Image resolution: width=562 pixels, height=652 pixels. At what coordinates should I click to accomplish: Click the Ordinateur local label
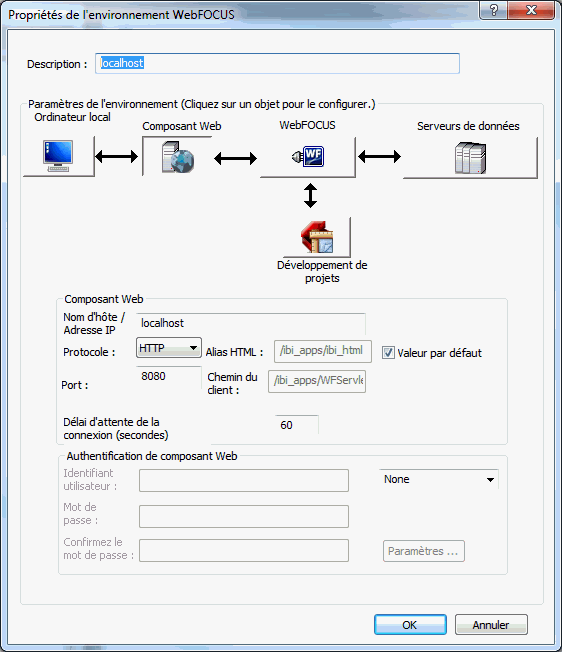click(x=72, y=117)
